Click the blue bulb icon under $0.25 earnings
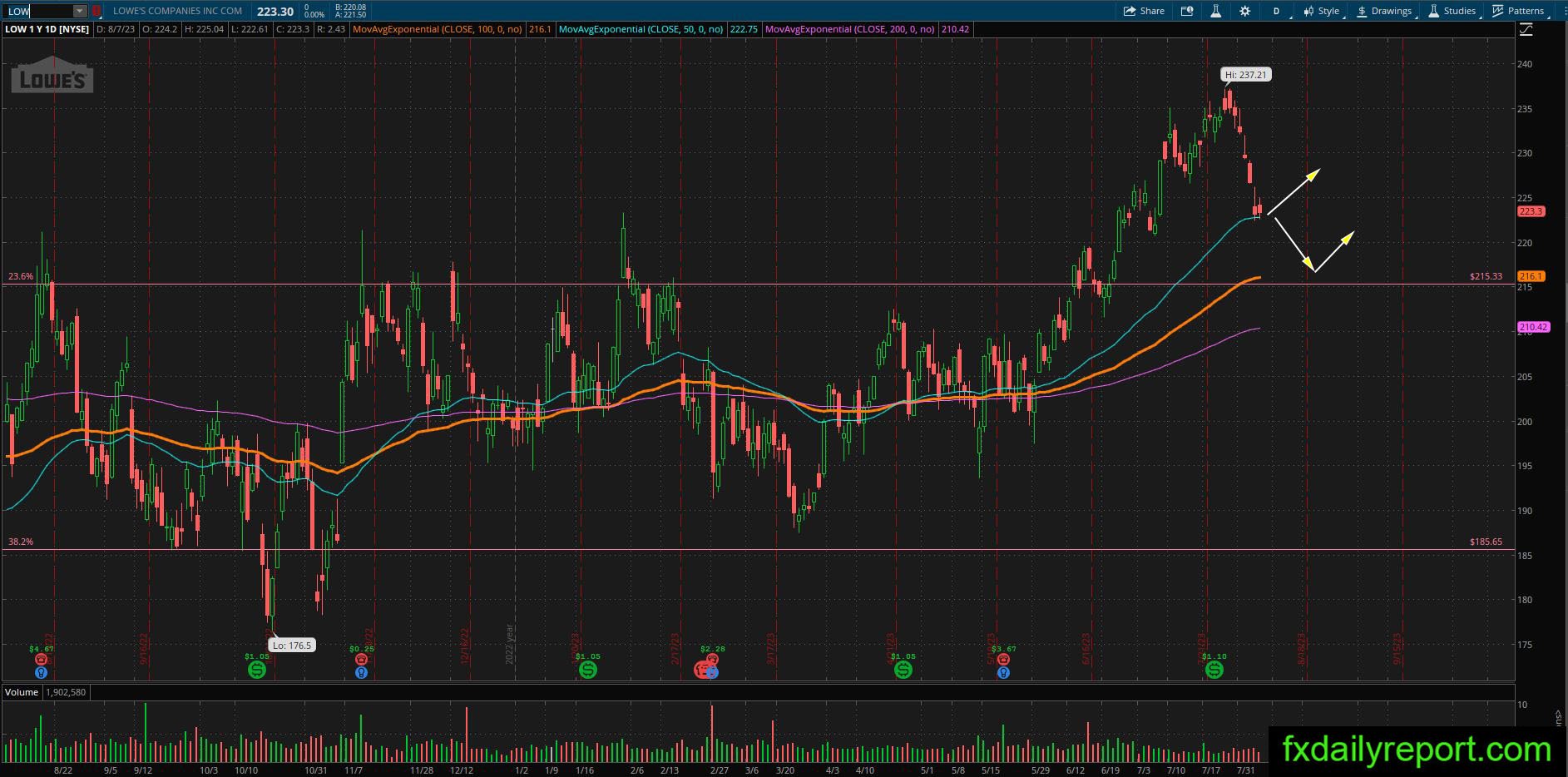 [x=361, y=672]
